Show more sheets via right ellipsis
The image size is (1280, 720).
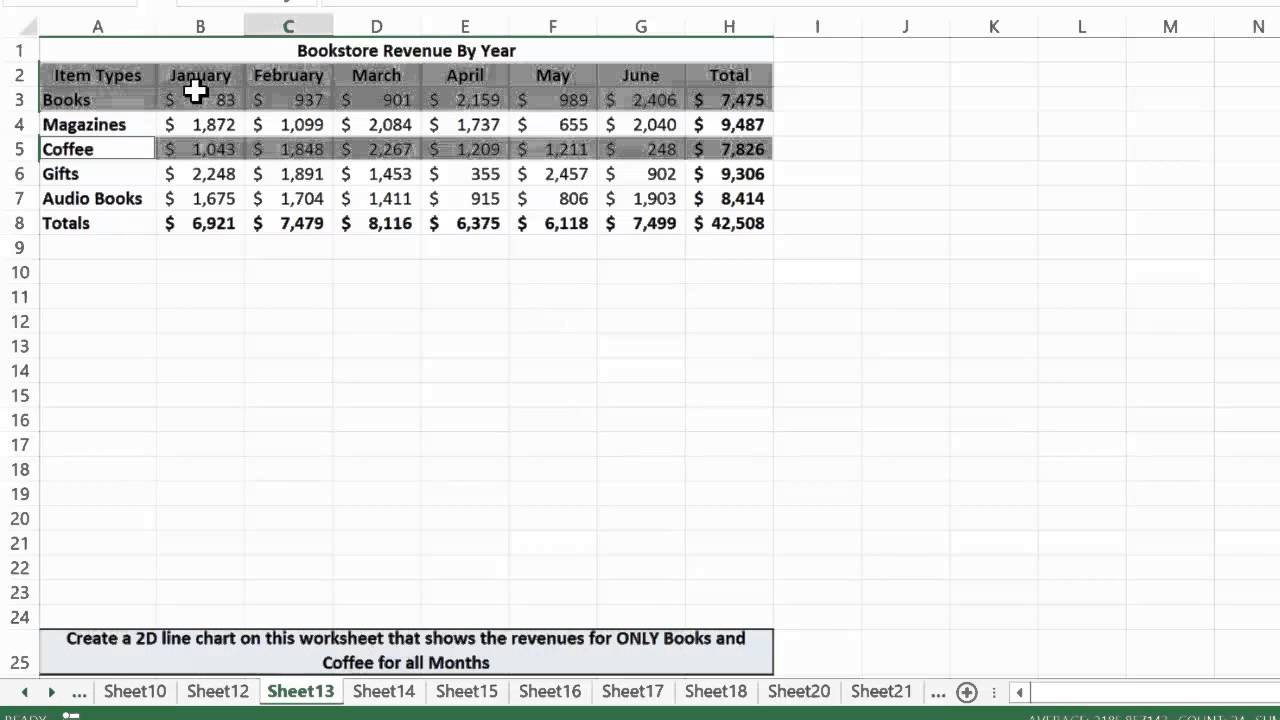937,692
